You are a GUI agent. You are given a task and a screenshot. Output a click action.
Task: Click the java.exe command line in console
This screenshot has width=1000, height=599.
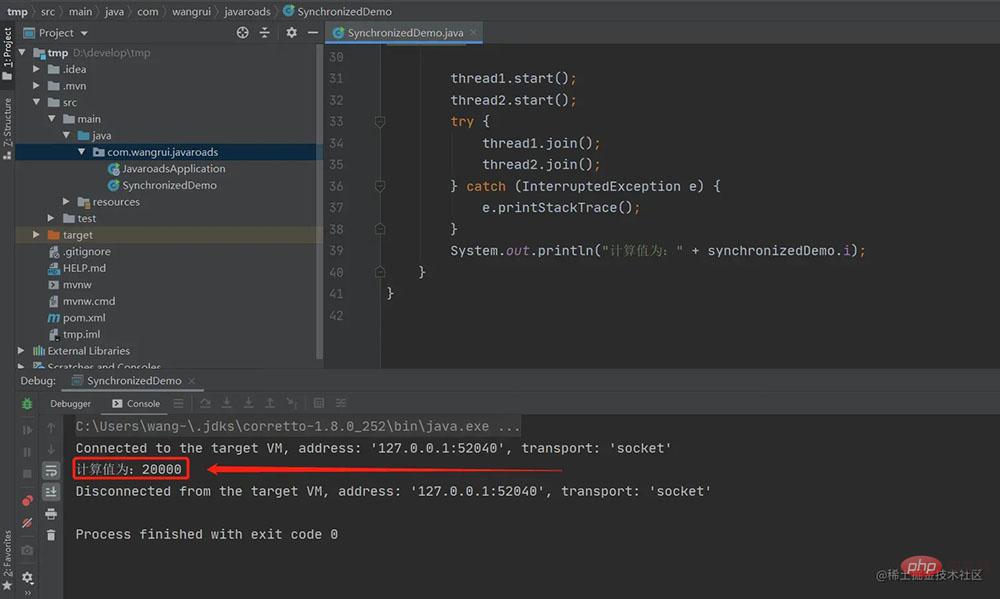(297, 426)
